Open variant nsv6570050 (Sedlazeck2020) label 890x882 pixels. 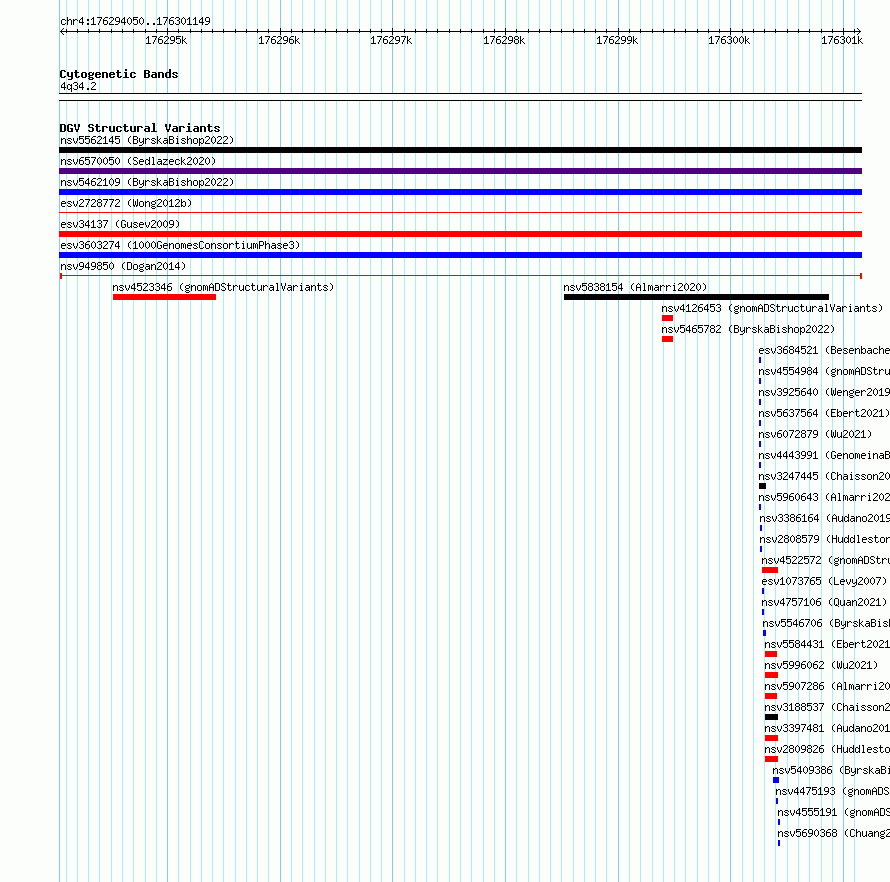[138, 161]
